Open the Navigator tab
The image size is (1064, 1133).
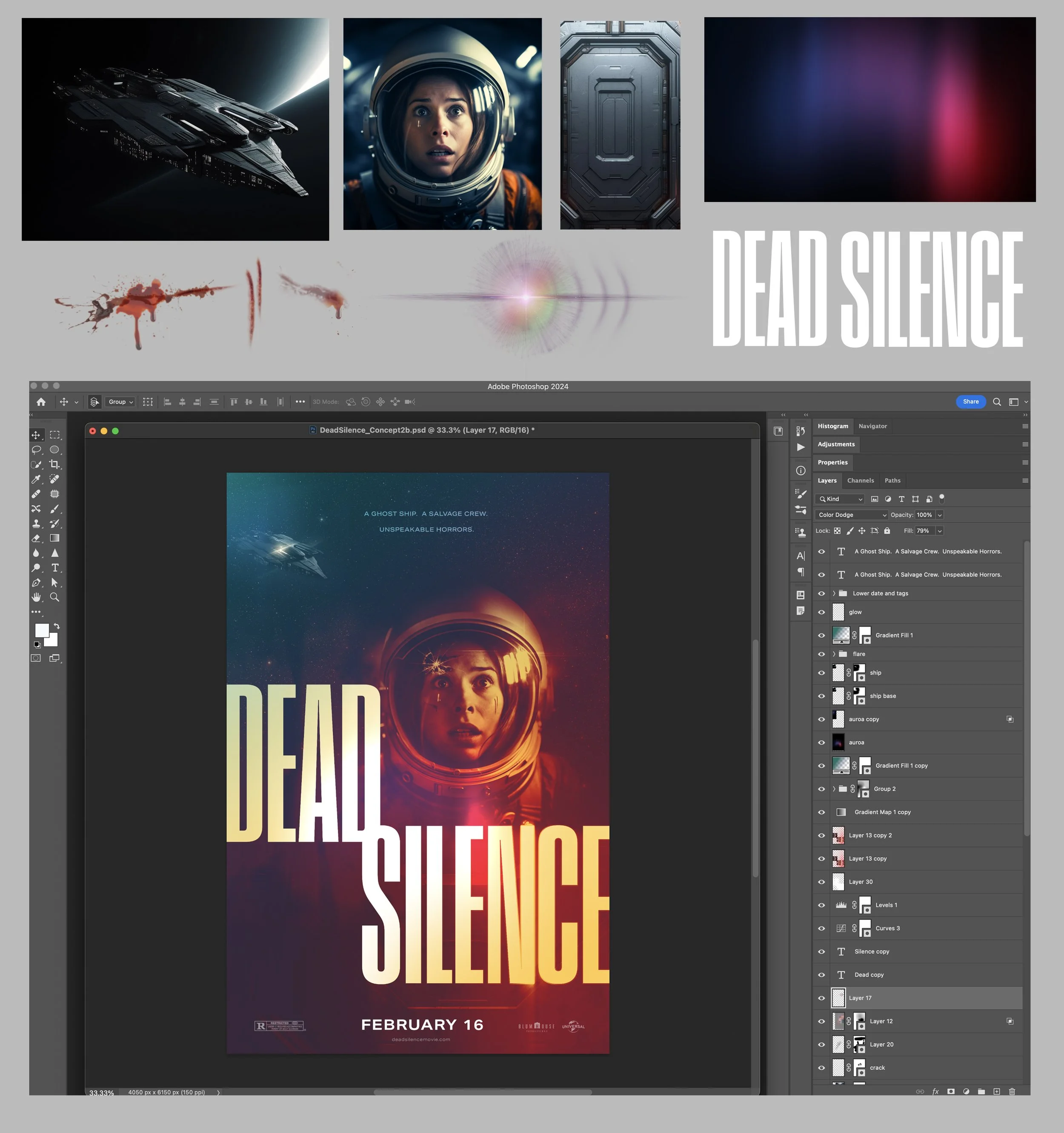click(x=872, y=426)
